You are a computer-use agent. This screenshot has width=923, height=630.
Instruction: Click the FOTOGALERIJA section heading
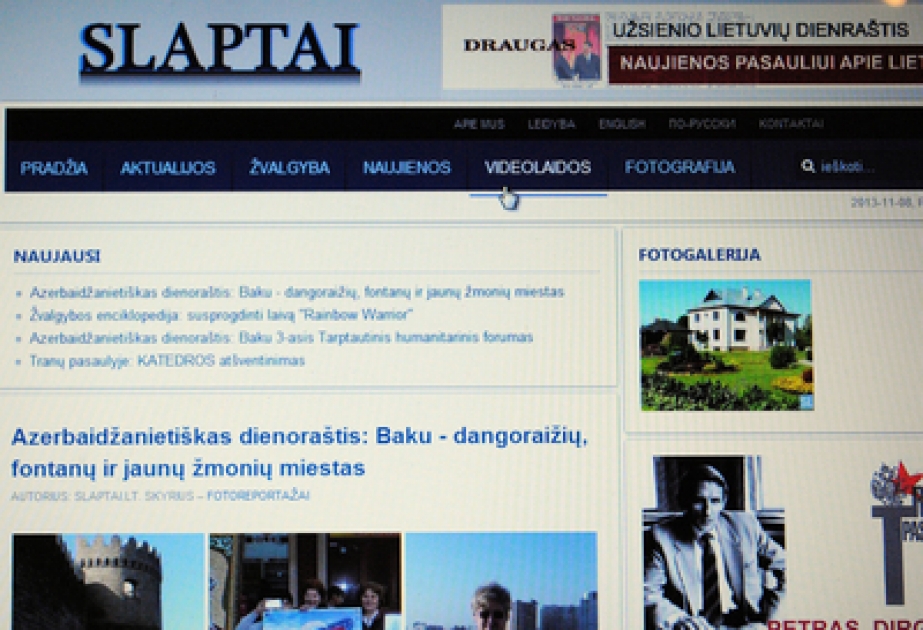[x=699, y=255]
